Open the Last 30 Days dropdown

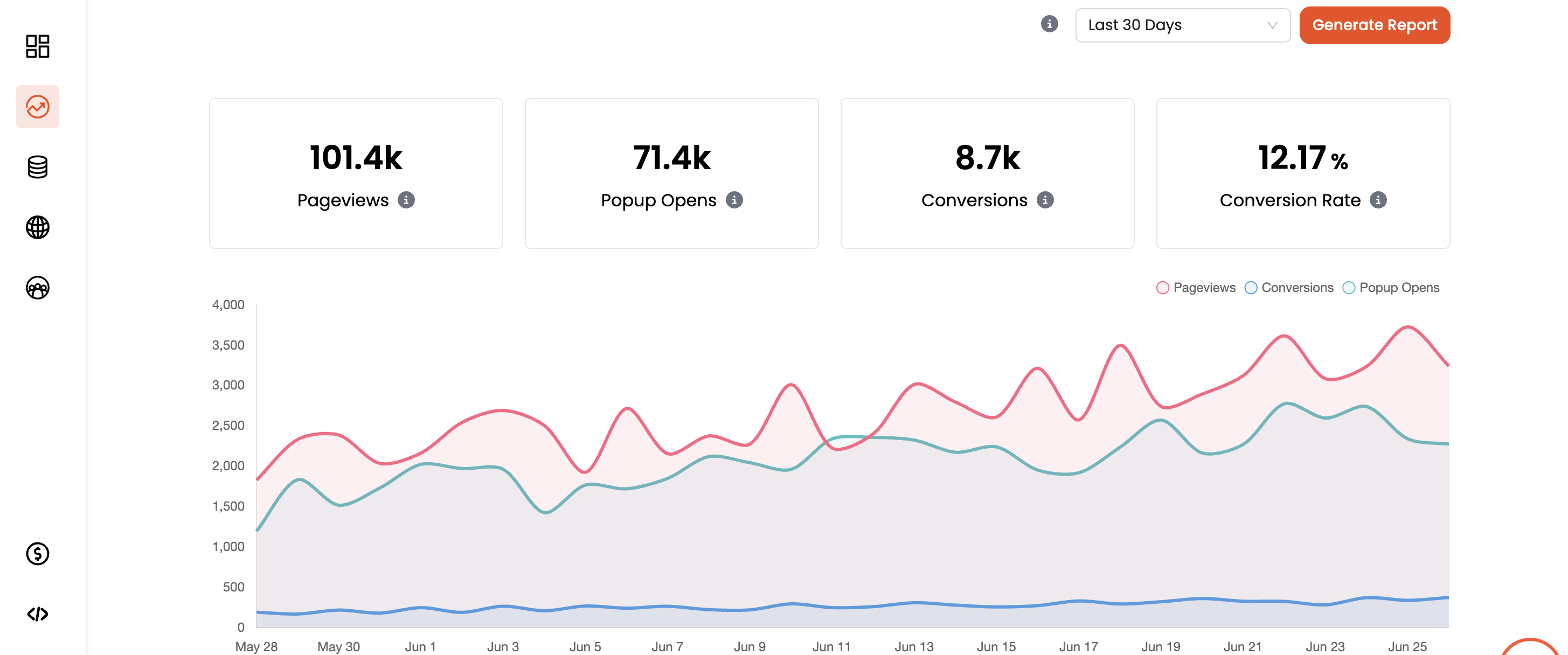pos(1182,25)
